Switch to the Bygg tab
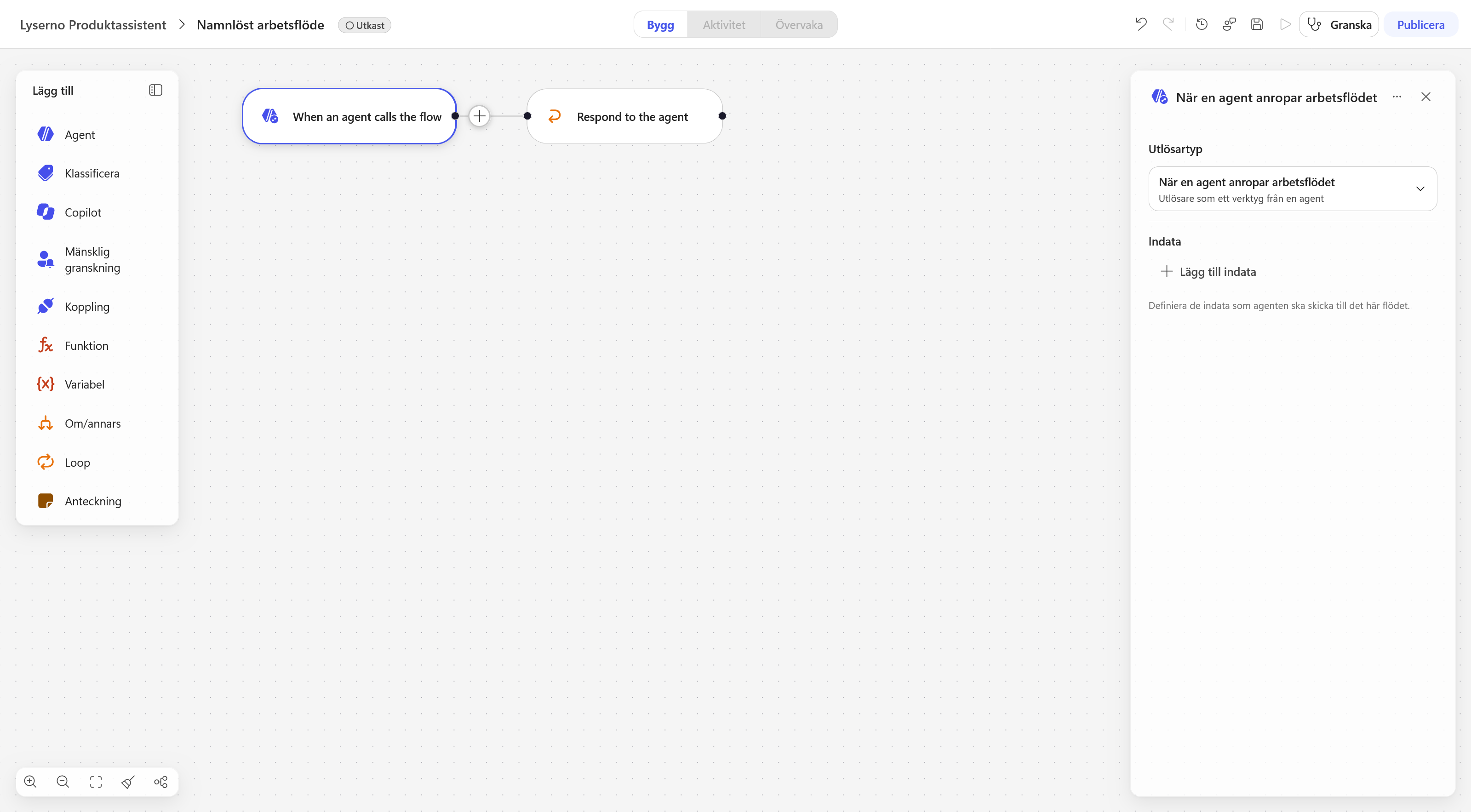 click(660, 24)
